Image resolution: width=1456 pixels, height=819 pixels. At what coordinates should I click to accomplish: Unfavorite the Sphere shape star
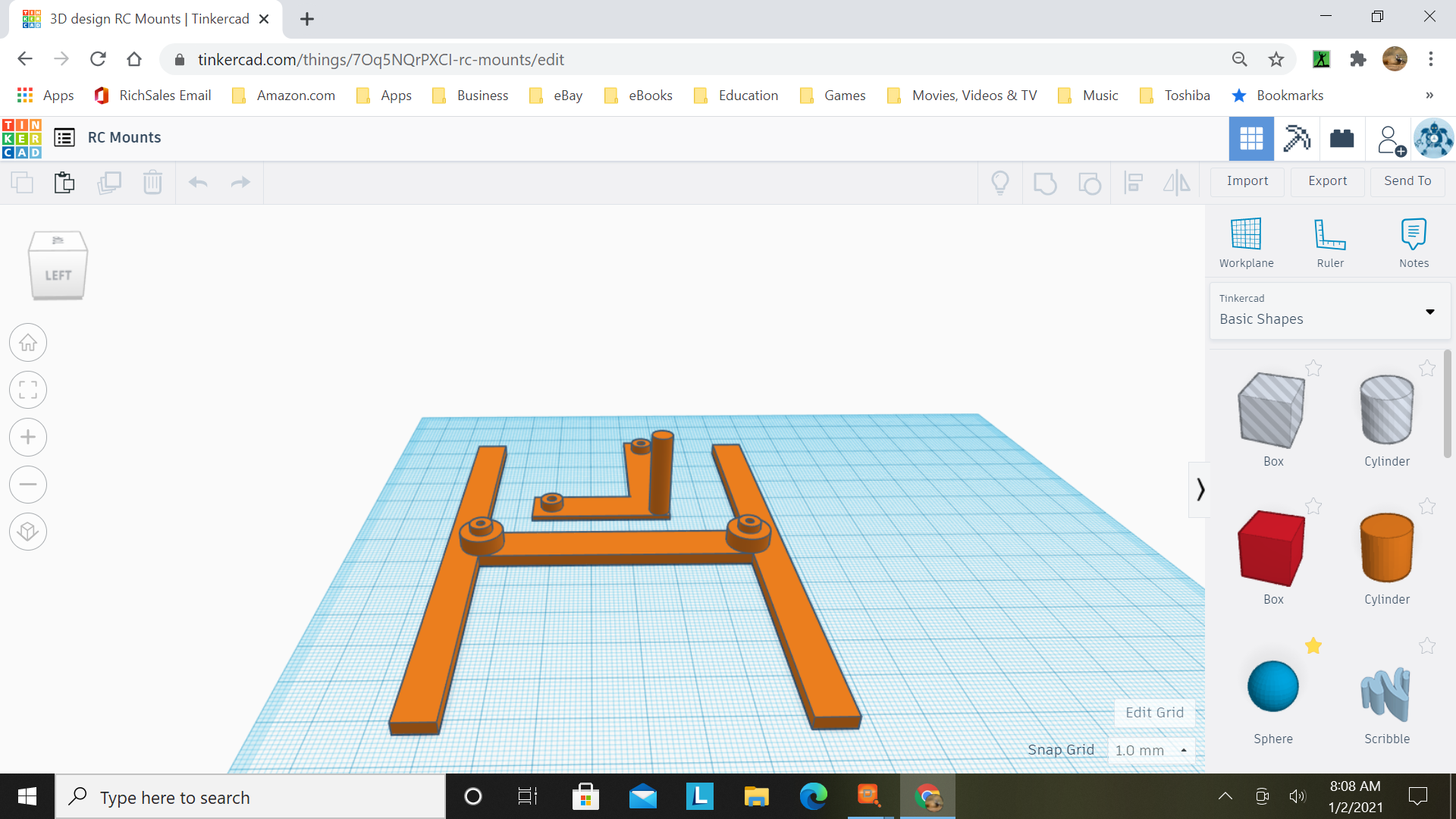point(1313,646)
